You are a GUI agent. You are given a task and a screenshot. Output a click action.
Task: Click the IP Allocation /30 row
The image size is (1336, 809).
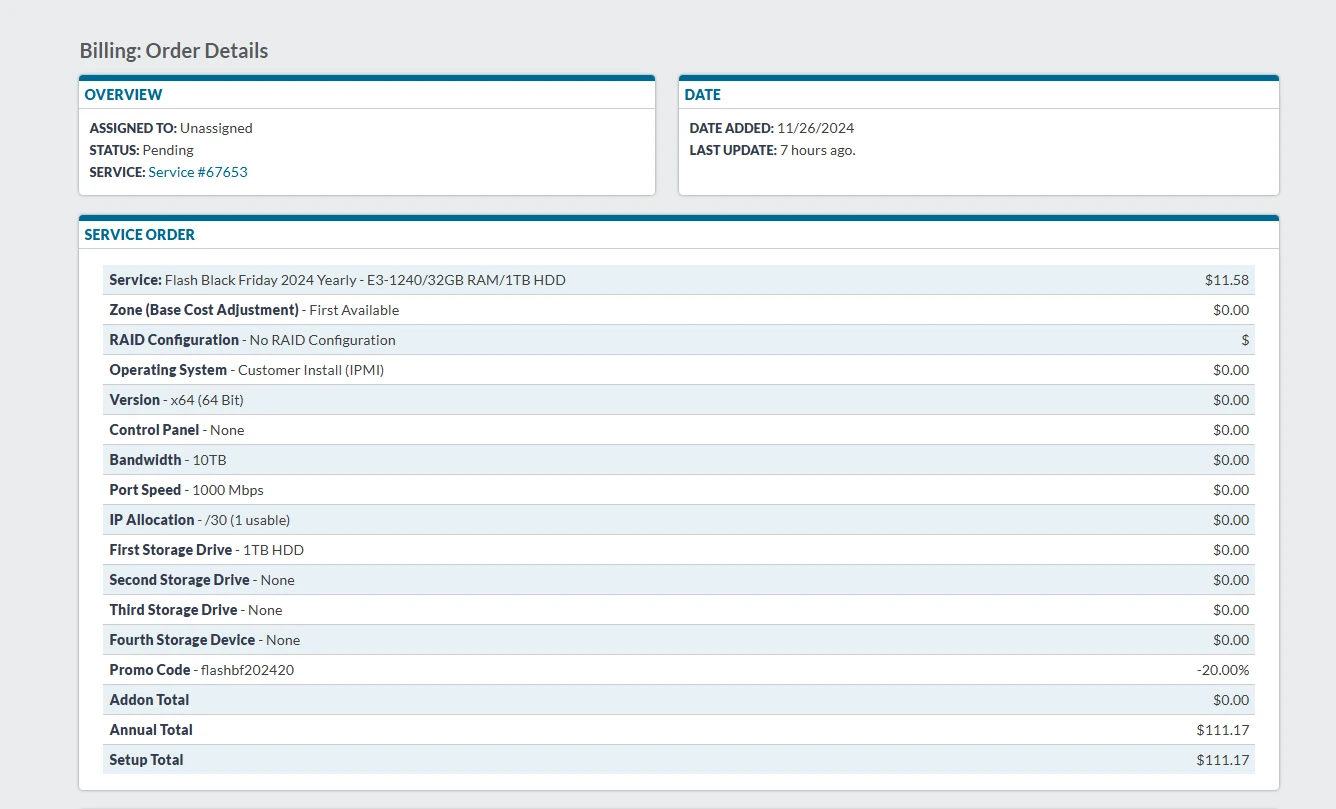199,520
